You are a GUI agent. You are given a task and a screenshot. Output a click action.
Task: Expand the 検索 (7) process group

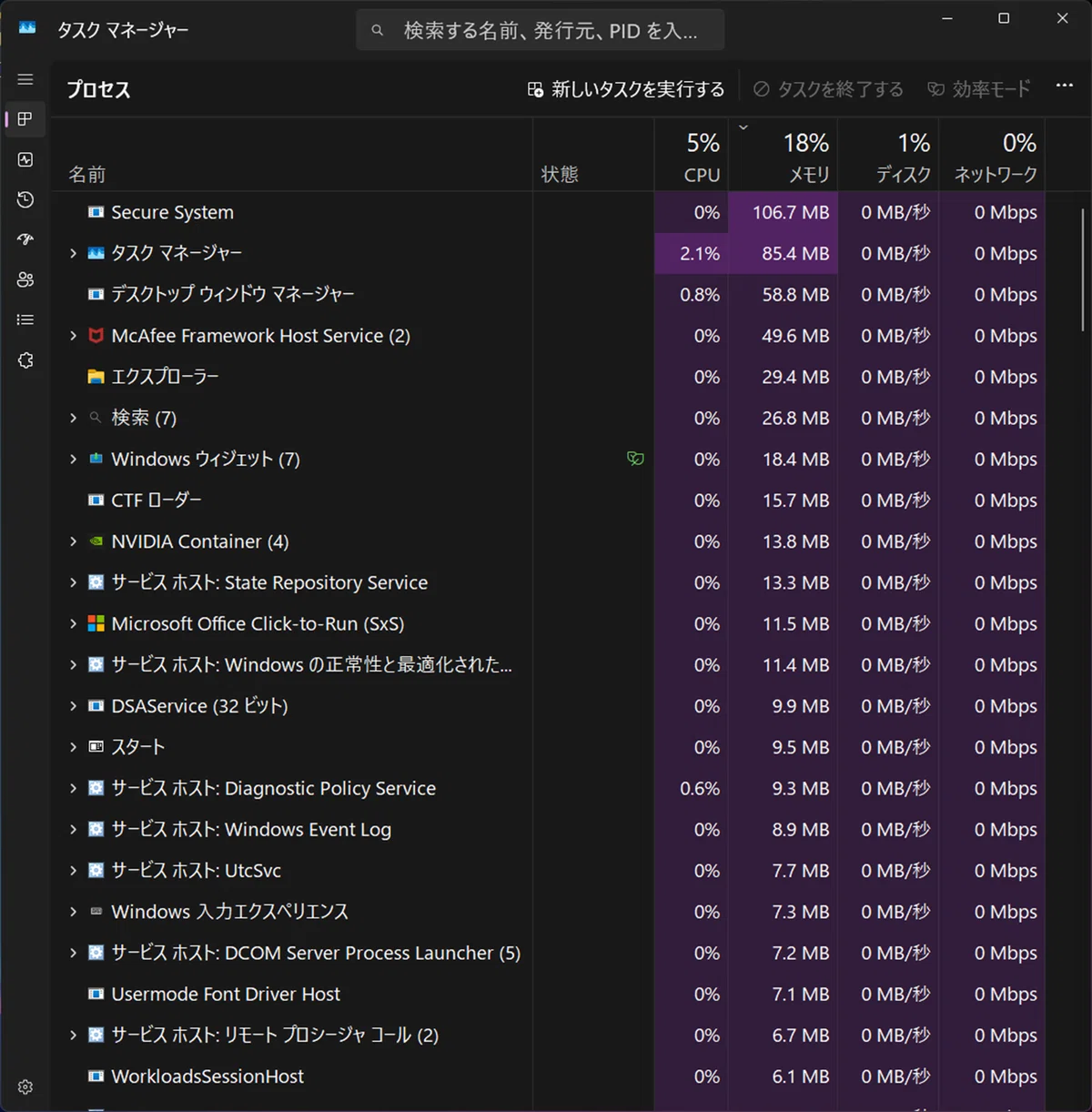click(73, 418)
